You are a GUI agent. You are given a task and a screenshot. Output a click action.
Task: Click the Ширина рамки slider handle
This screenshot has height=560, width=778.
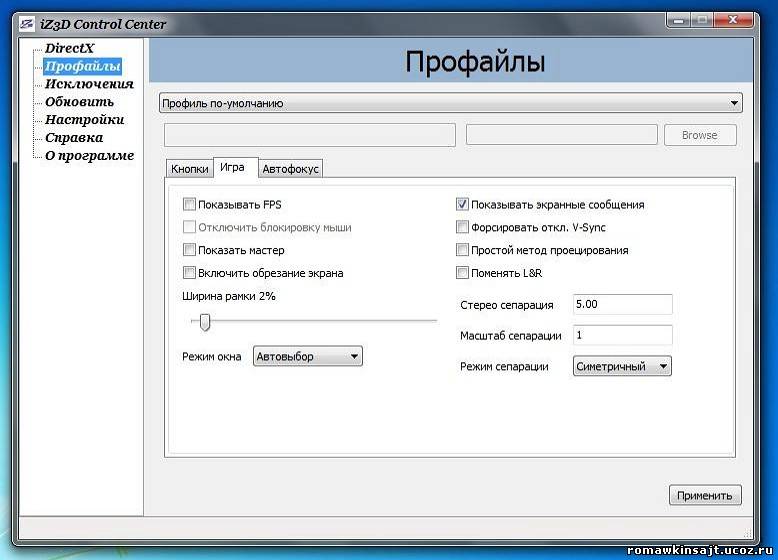click(x=204, y=322)
